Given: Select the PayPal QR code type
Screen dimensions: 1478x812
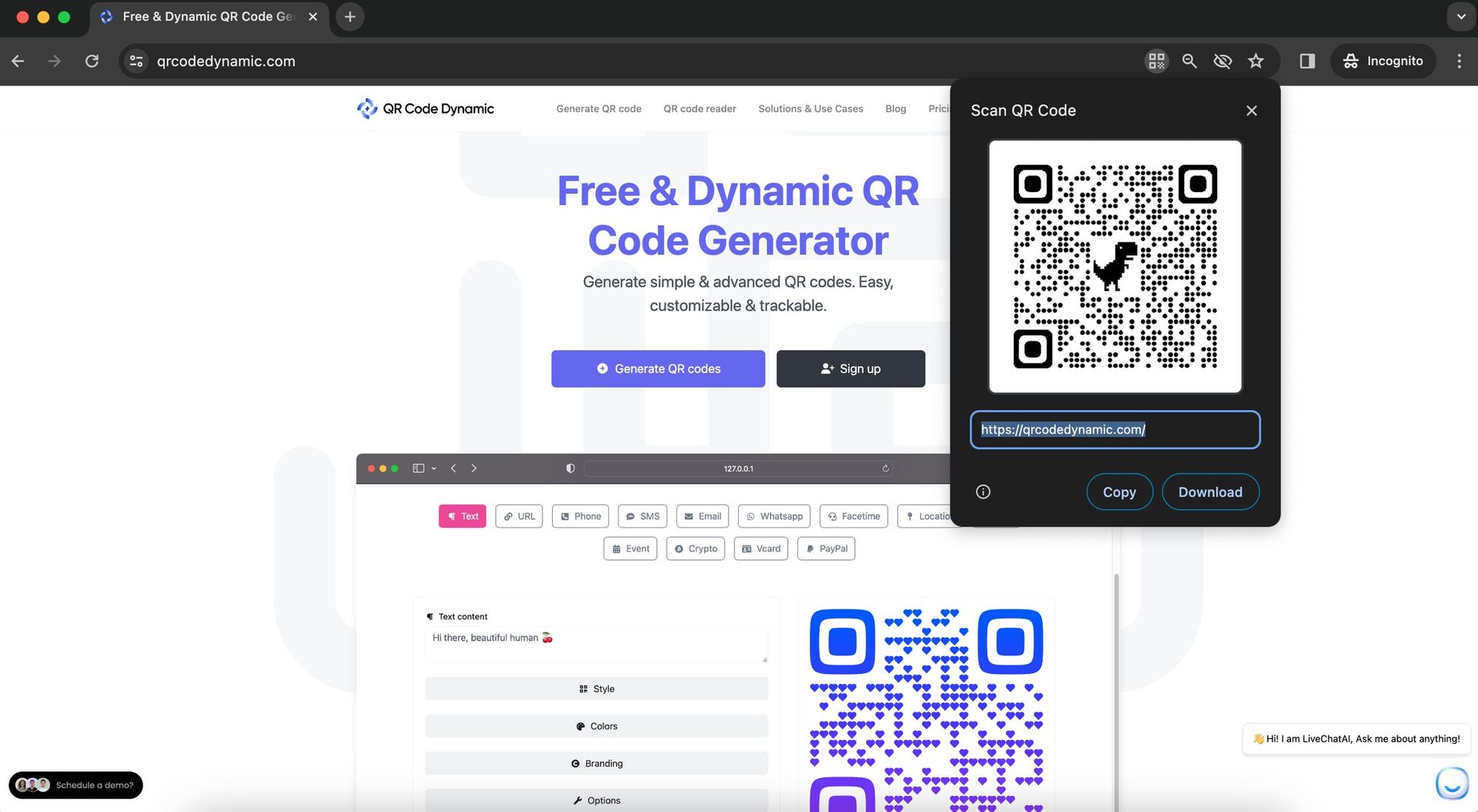Looking at the screenshot, I should coord(825,548).
